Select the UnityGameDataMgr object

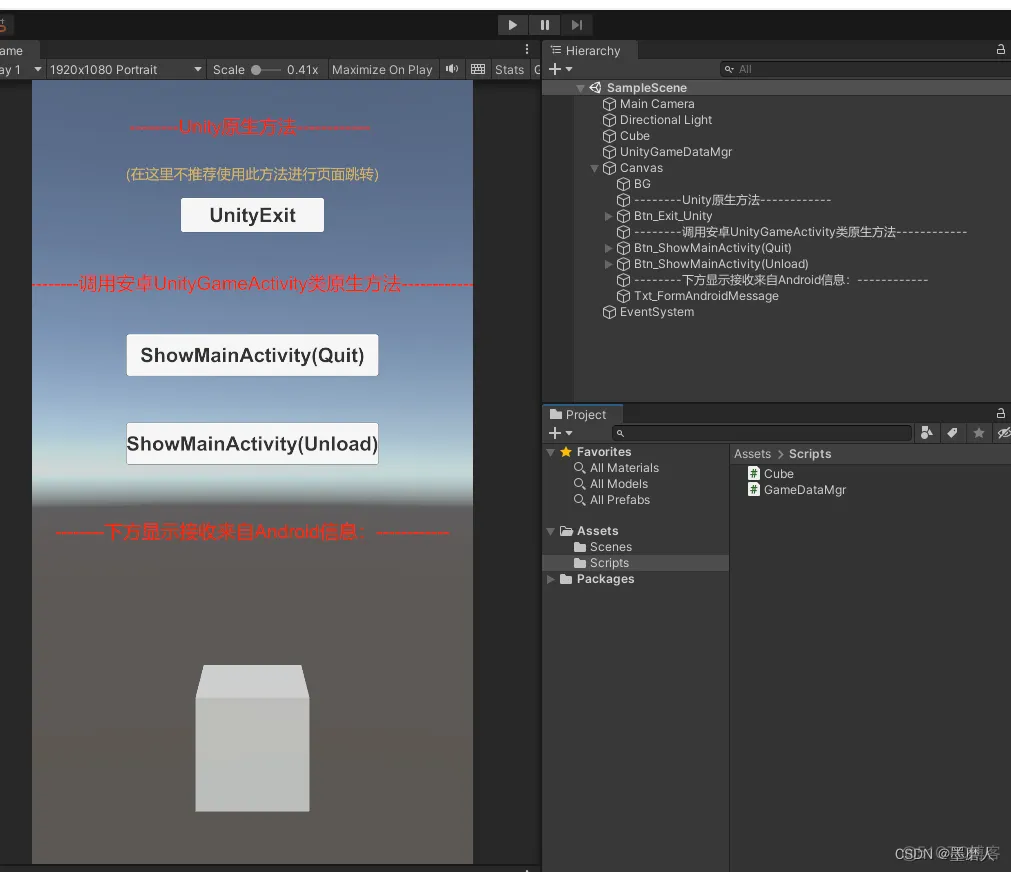676,152
